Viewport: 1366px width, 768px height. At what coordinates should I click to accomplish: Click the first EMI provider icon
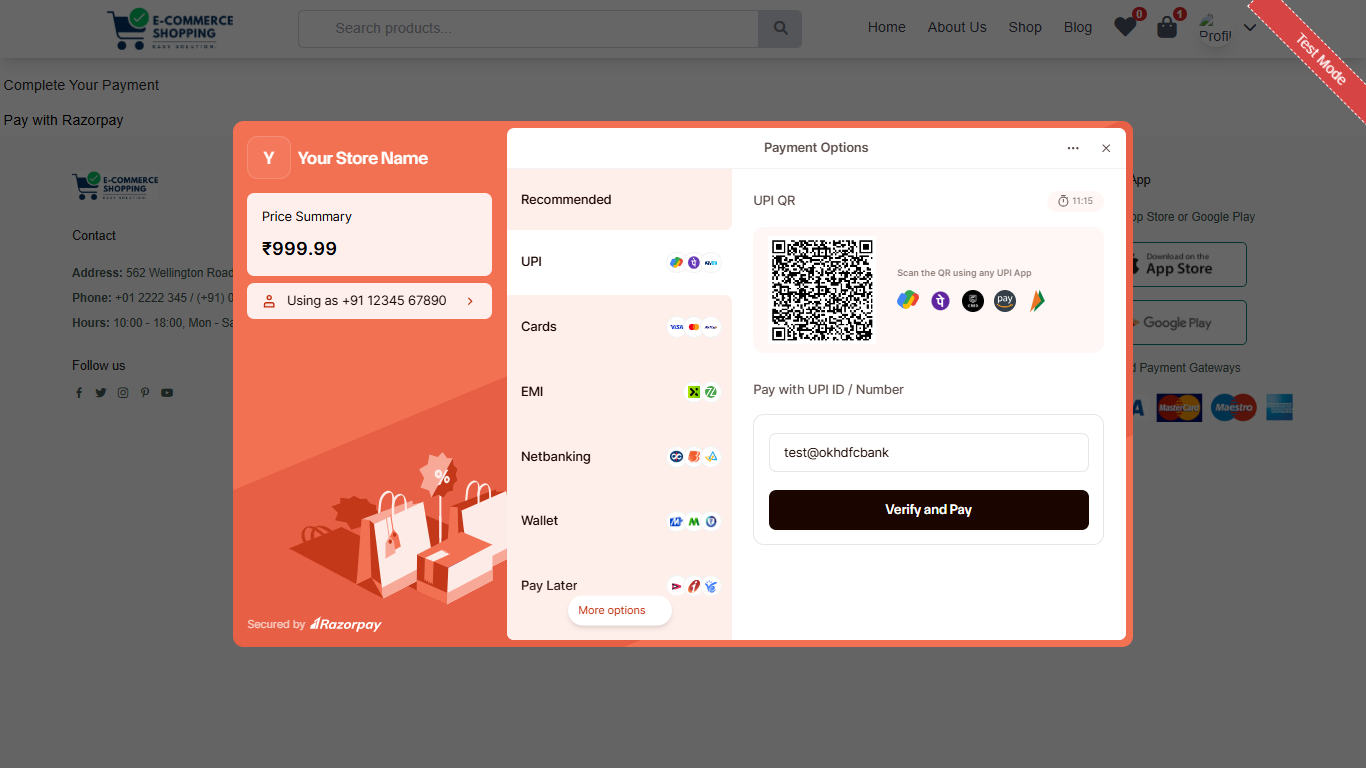coord(693,392)
